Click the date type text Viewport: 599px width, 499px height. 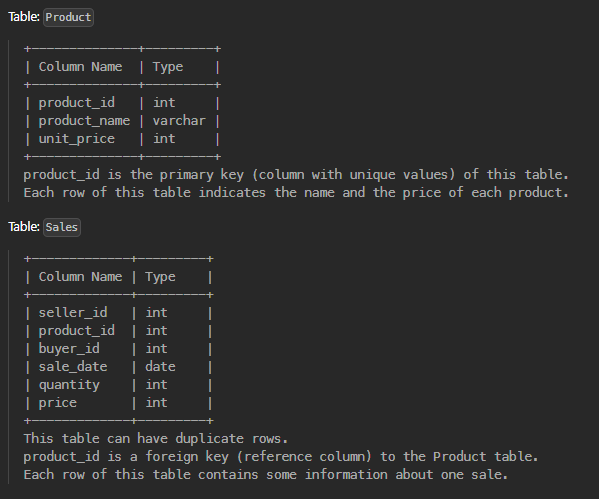coord(160,367)
